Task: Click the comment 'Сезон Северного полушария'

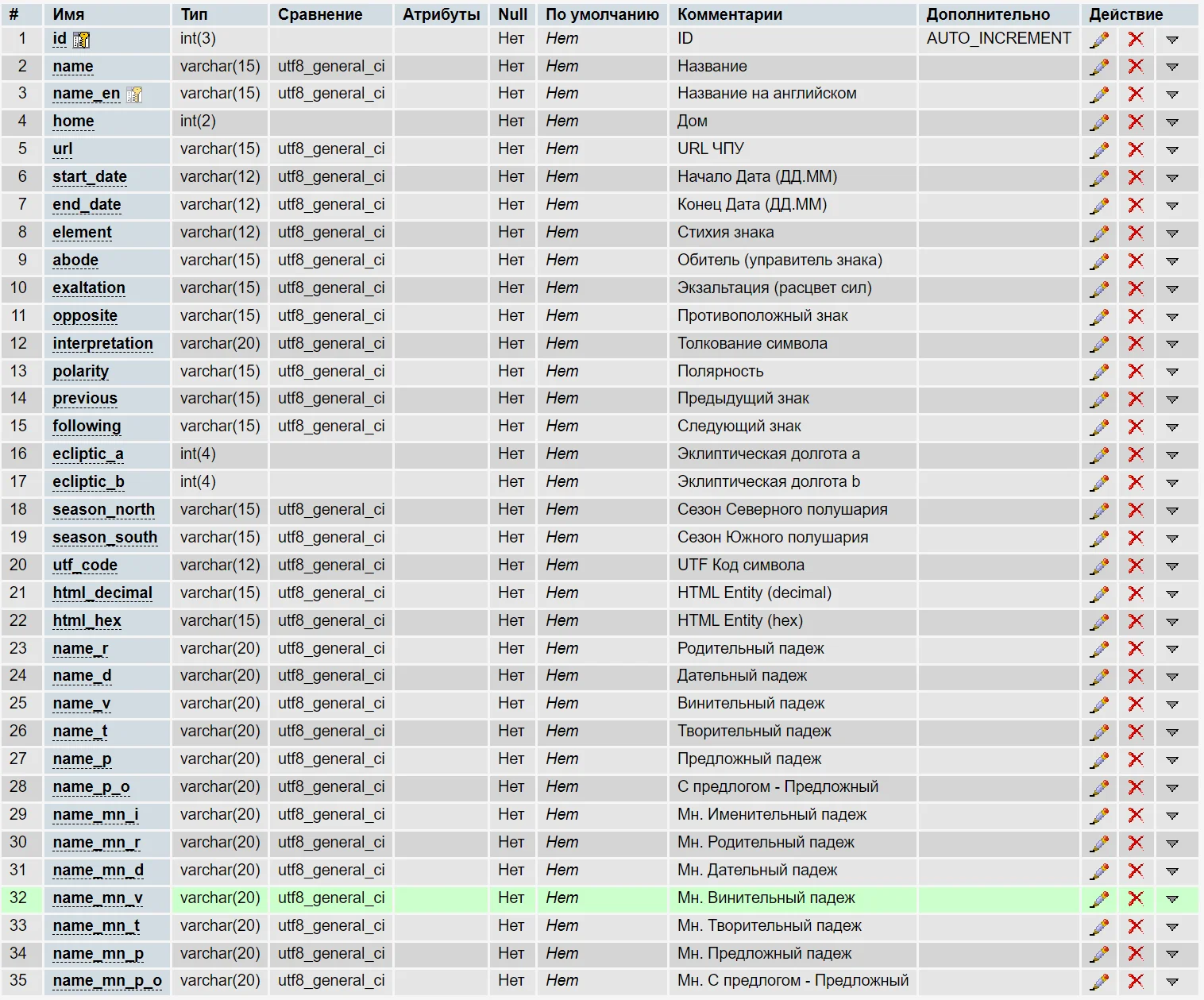Action: [x=782, y=509]
